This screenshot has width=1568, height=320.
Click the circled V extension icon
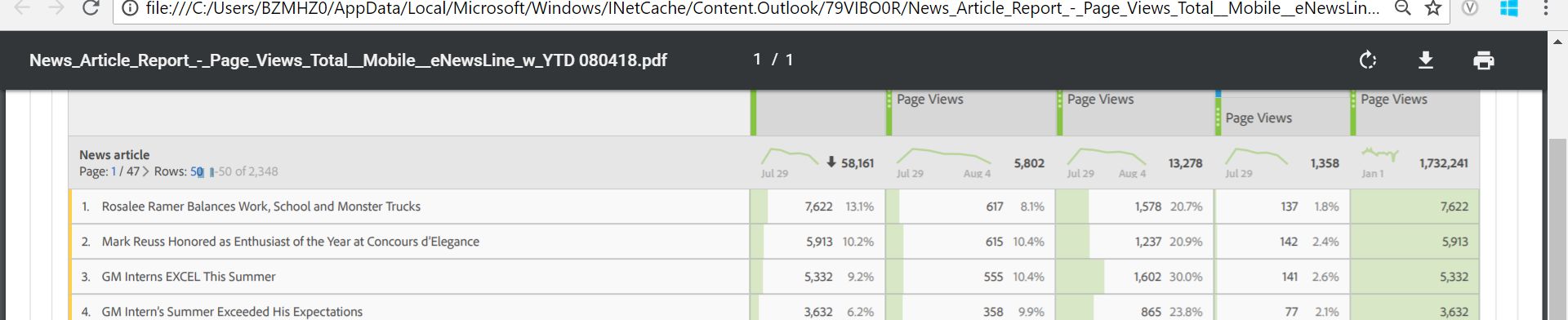click(x=1469, y=8)
